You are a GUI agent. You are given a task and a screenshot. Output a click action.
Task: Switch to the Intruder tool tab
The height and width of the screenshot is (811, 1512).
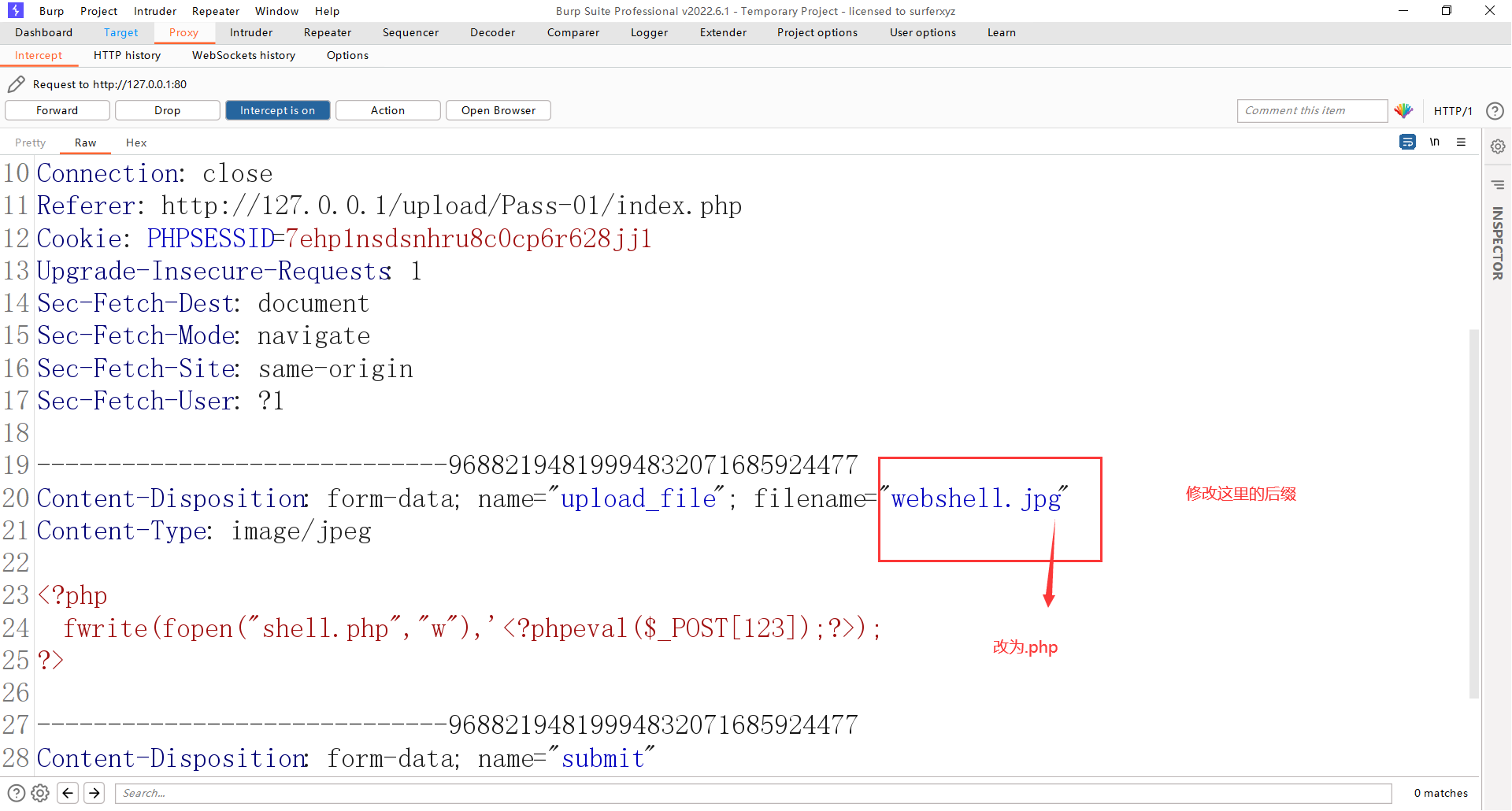click(251, 32)
